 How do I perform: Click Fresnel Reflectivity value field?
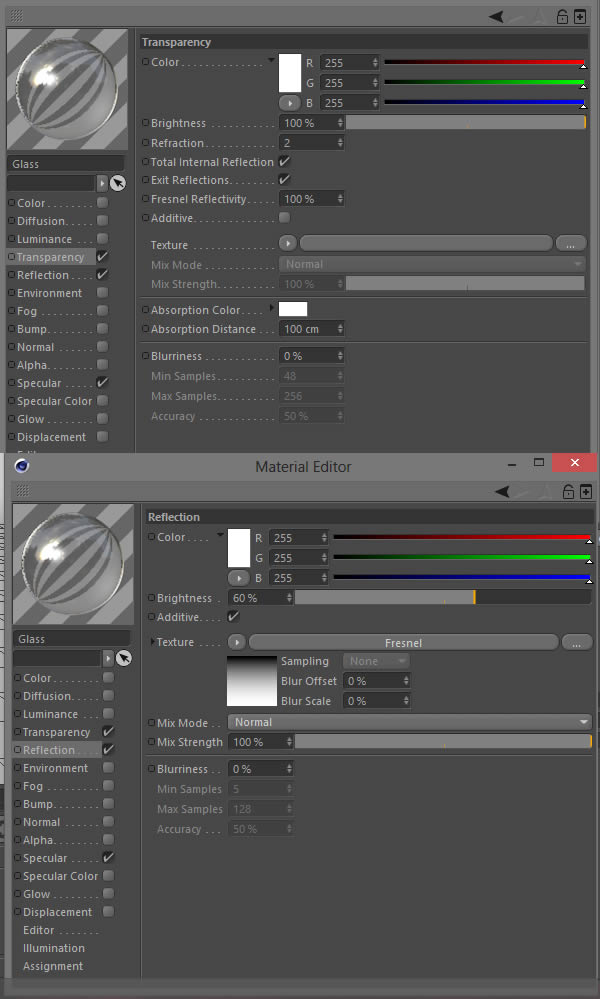(x=311, y=199)
